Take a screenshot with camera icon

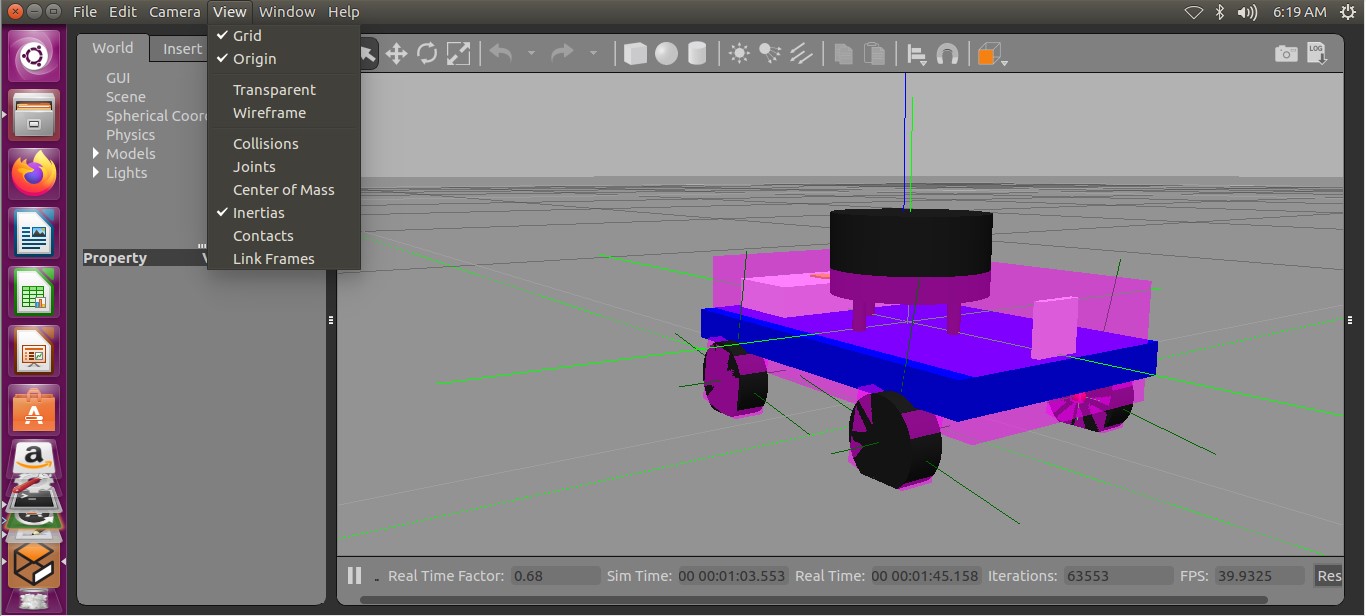click(1286, 54)
